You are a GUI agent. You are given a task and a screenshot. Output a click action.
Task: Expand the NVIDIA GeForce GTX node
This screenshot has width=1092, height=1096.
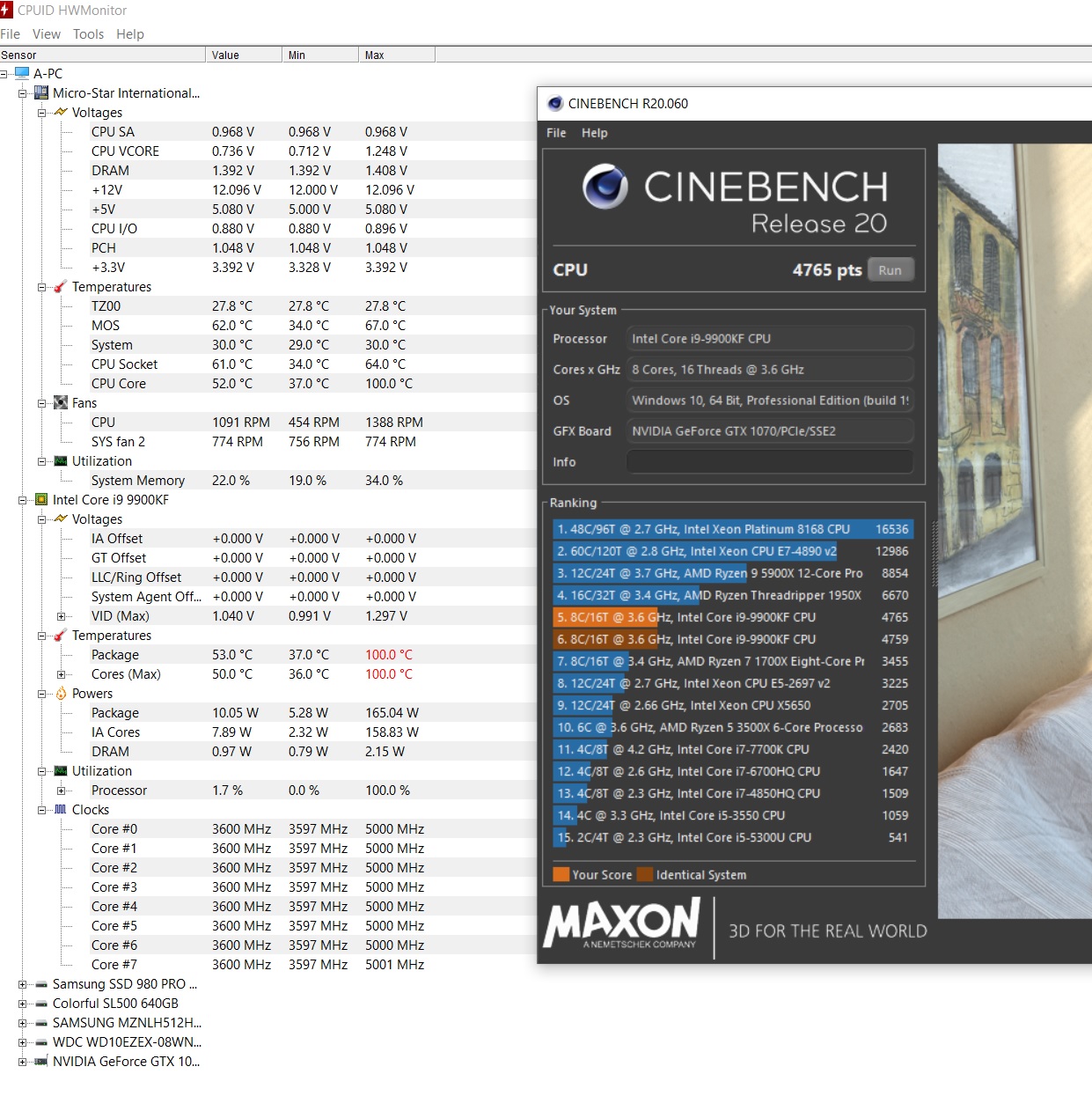[x=23, y=1062]
